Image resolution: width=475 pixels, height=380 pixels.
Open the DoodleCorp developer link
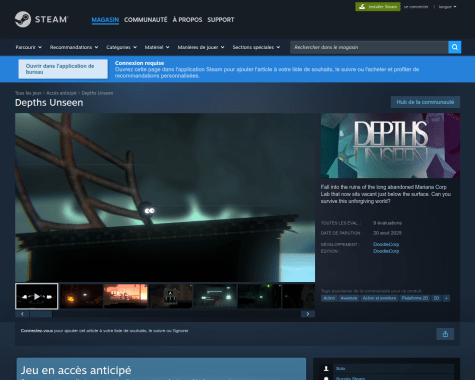click(386, 244)
